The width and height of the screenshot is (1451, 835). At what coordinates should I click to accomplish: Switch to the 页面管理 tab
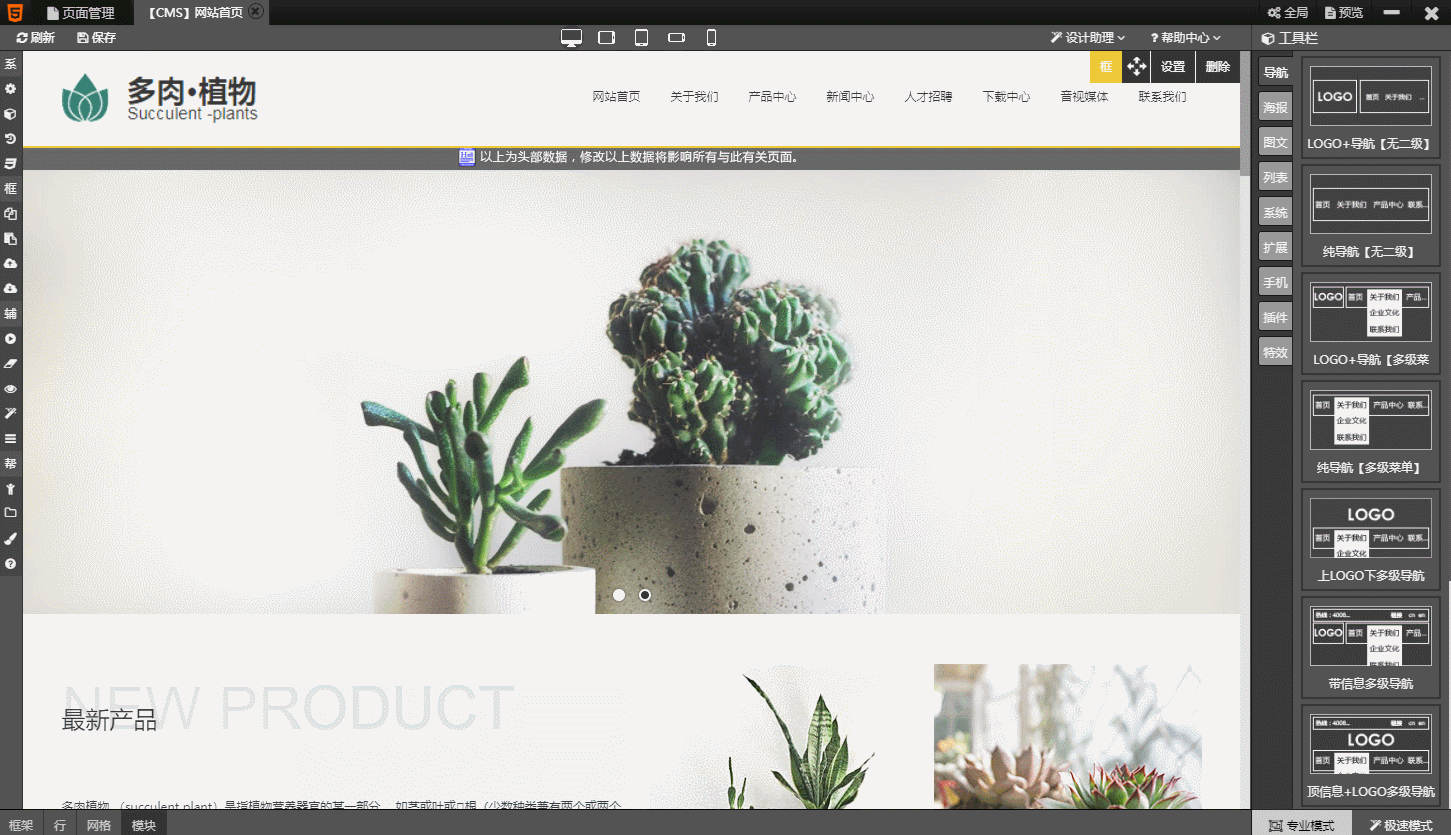click(80, 13)
